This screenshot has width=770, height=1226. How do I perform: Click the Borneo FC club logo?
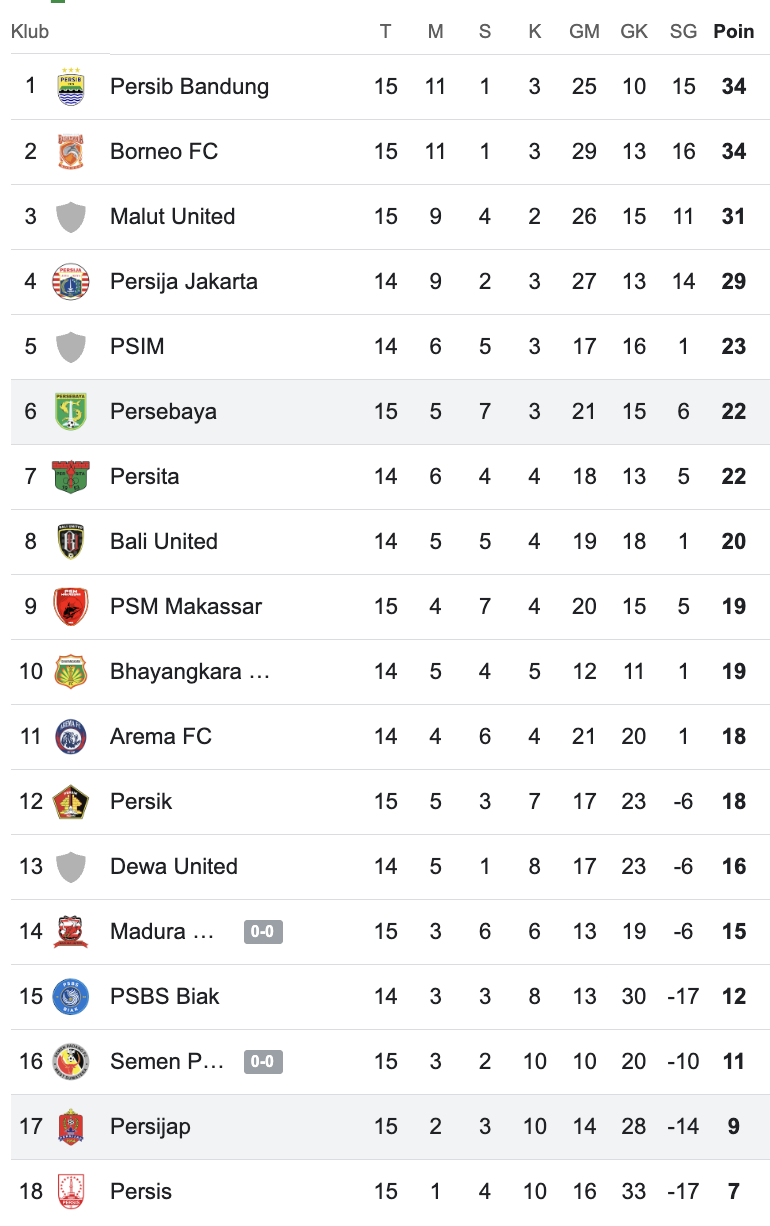click(x=71, y=152)
